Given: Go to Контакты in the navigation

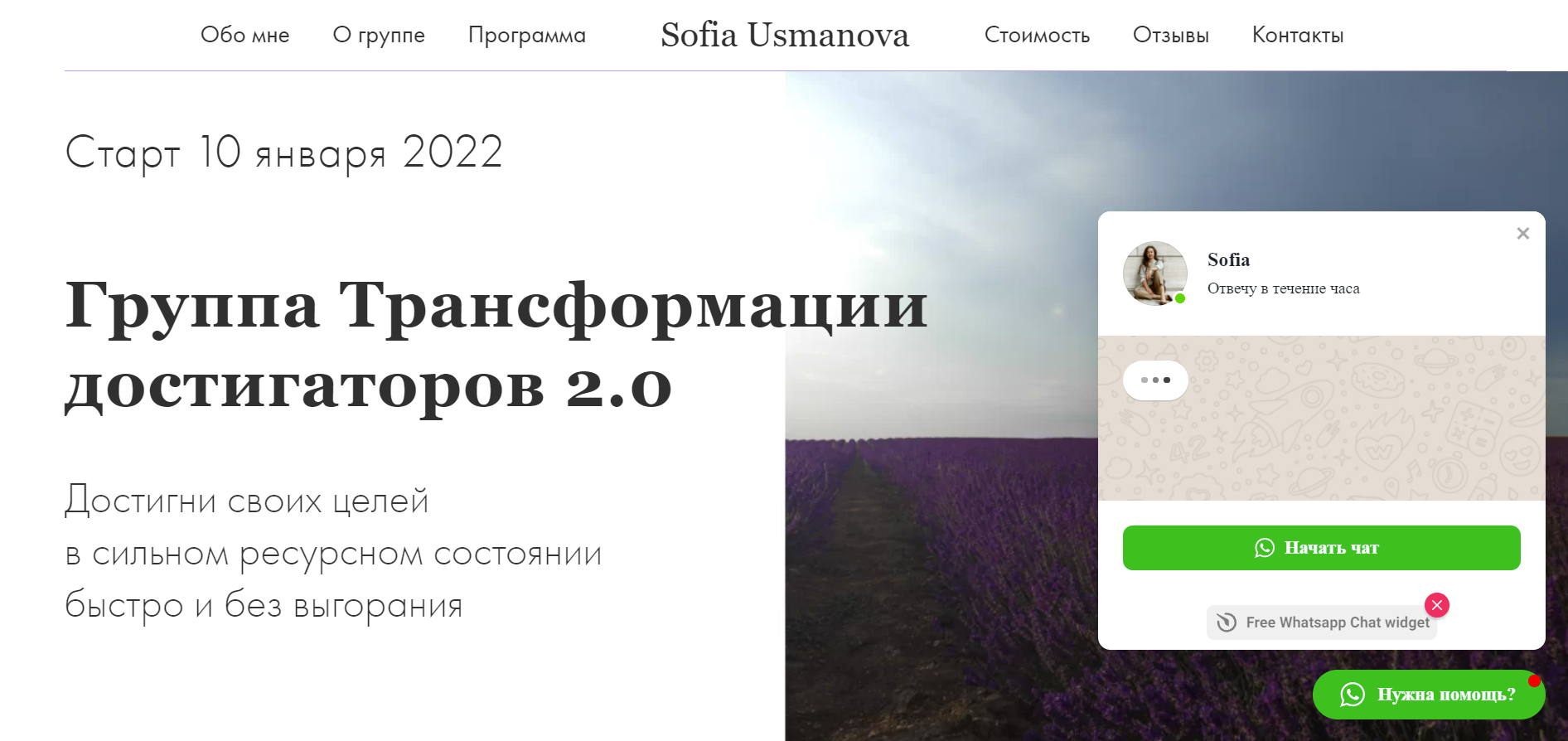Looking at the screenshot, I should tap(1298, 35).
